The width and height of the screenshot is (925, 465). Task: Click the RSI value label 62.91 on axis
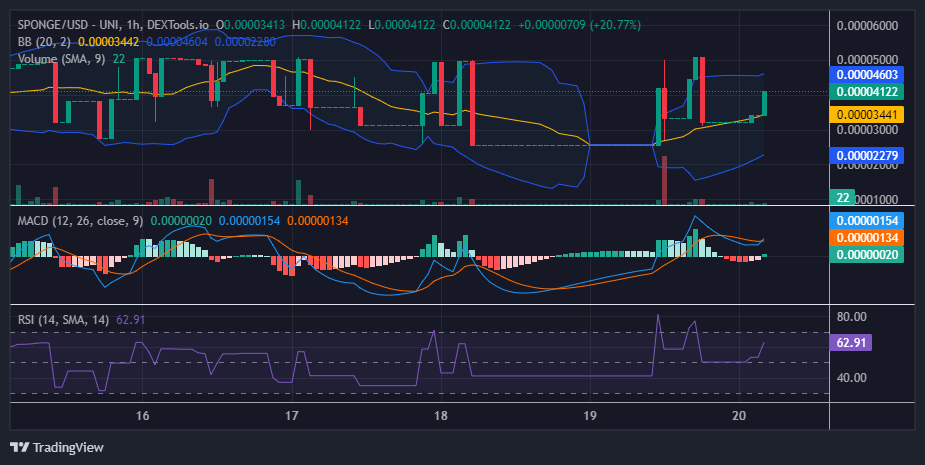[x=851, y=342]
